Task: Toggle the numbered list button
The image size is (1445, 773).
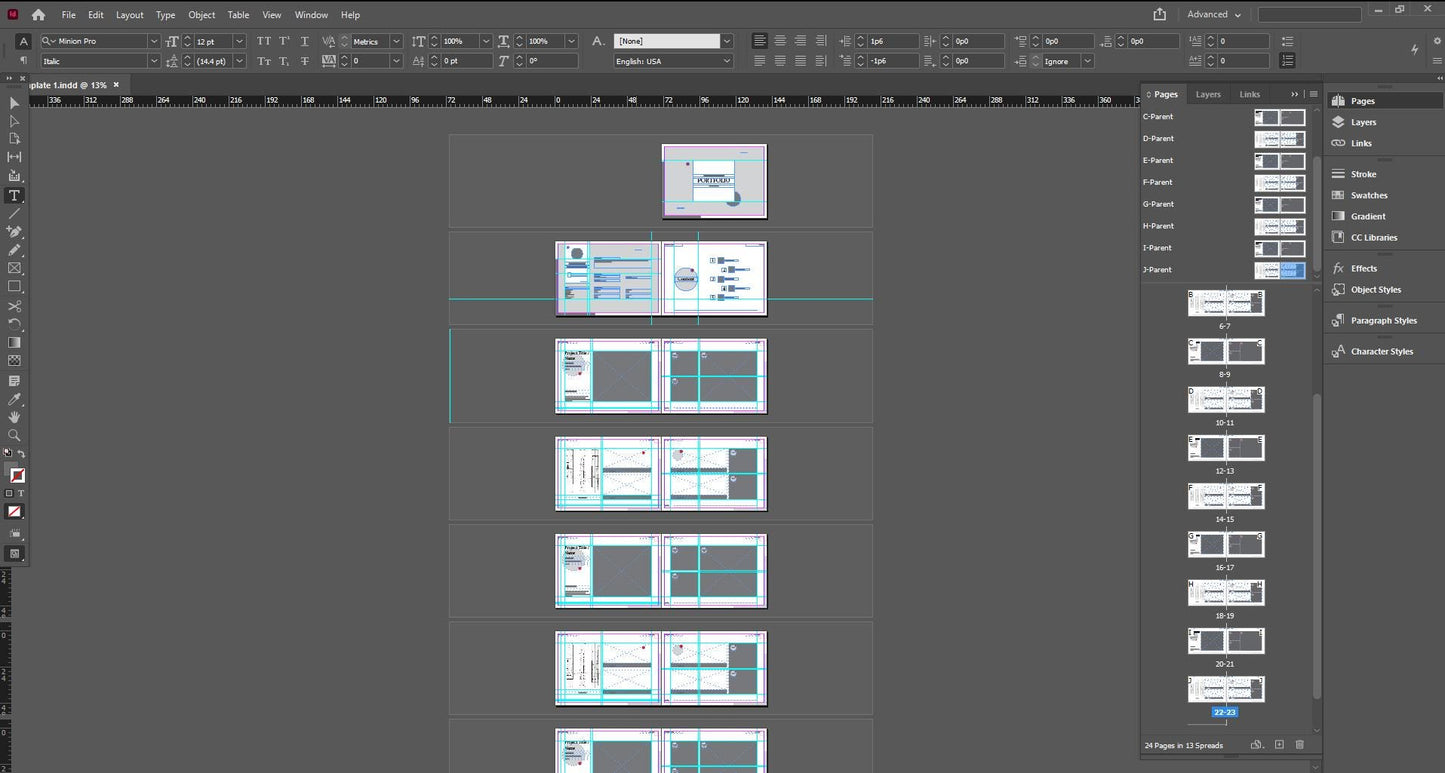Action: 1286,61
